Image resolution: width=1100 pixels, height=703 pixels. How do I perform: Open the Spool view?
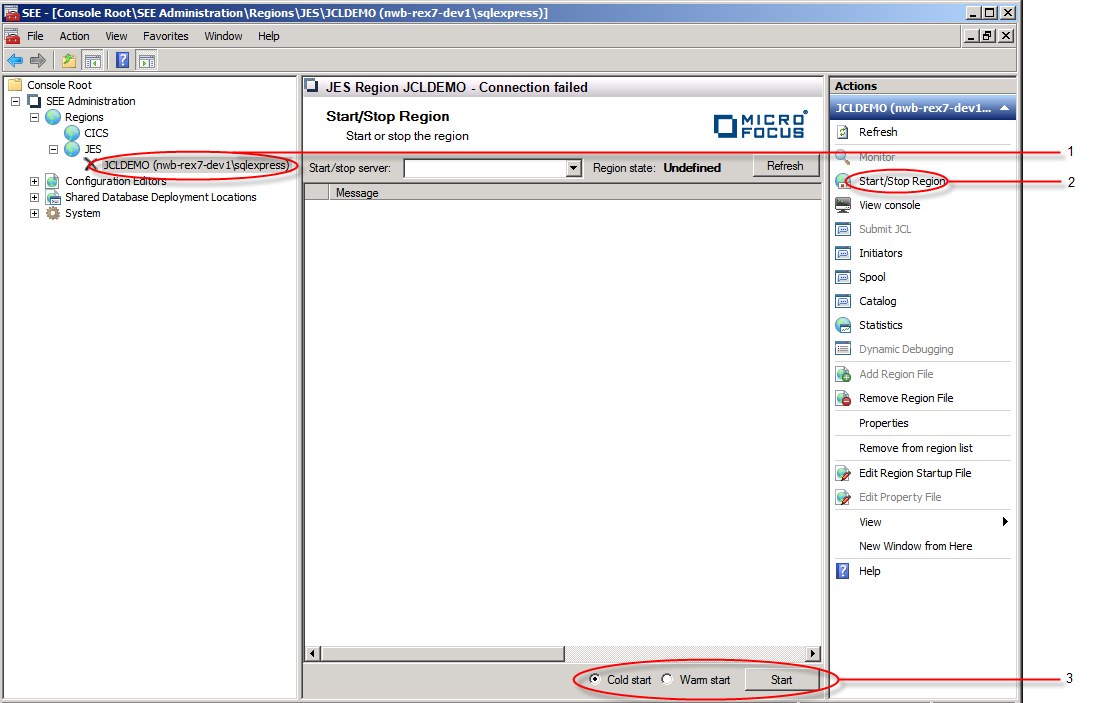click(x=872, y=277)
